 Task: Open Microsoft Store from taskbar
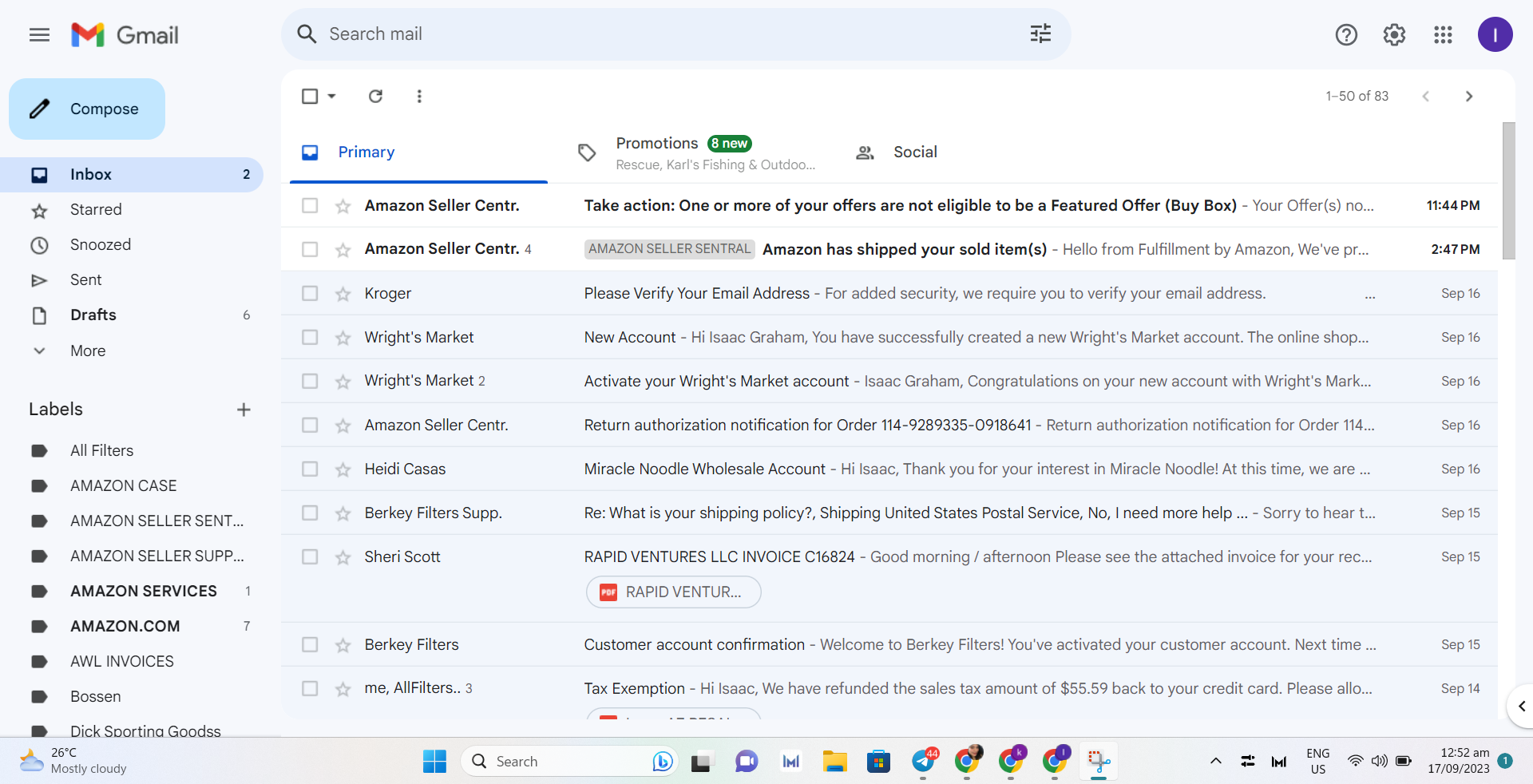pyautogui.click(x=878, y=762)
